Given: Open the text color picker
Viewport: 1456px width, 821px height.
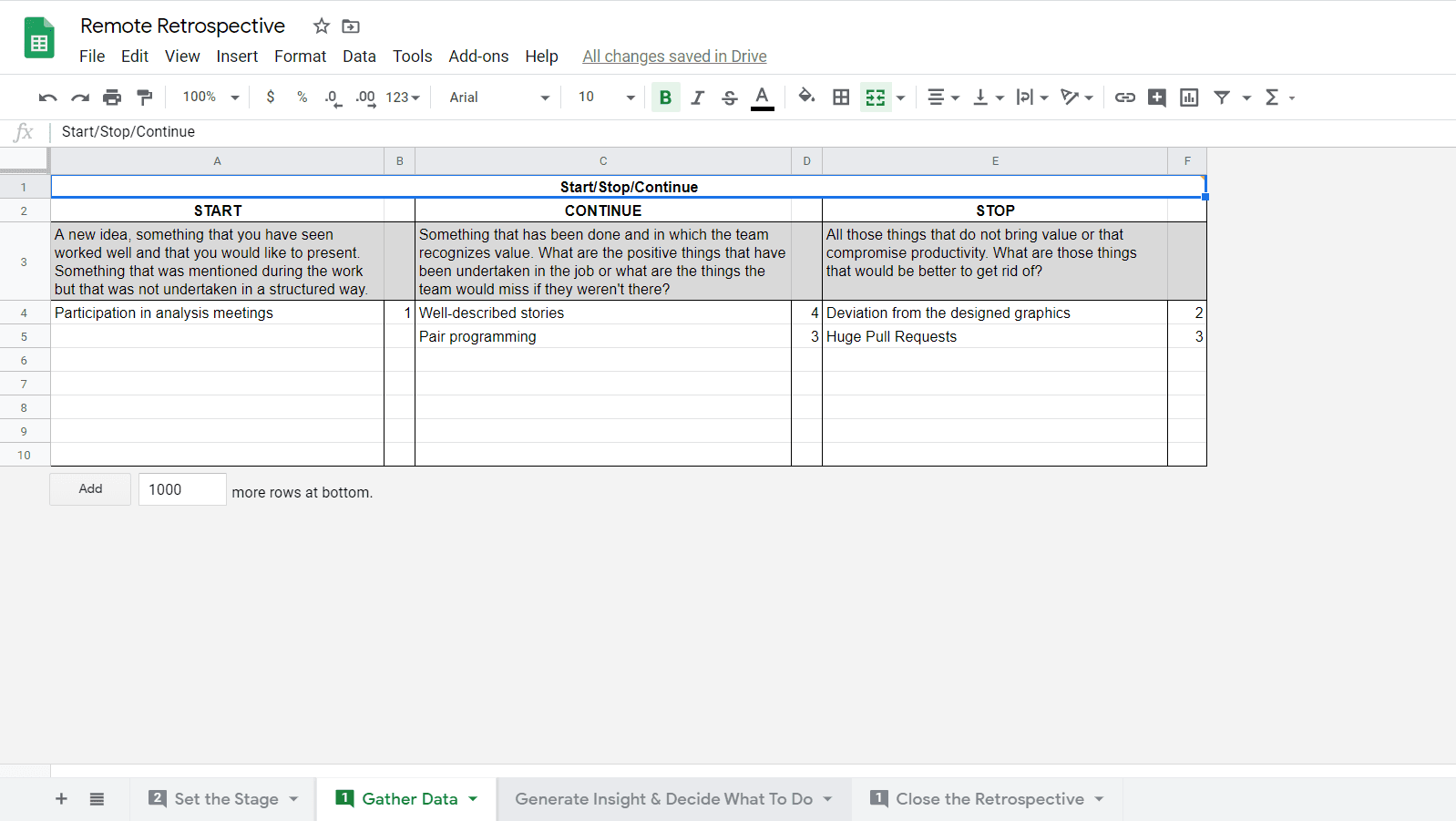Looking at the screenshot, I should [x=763, y=97].
